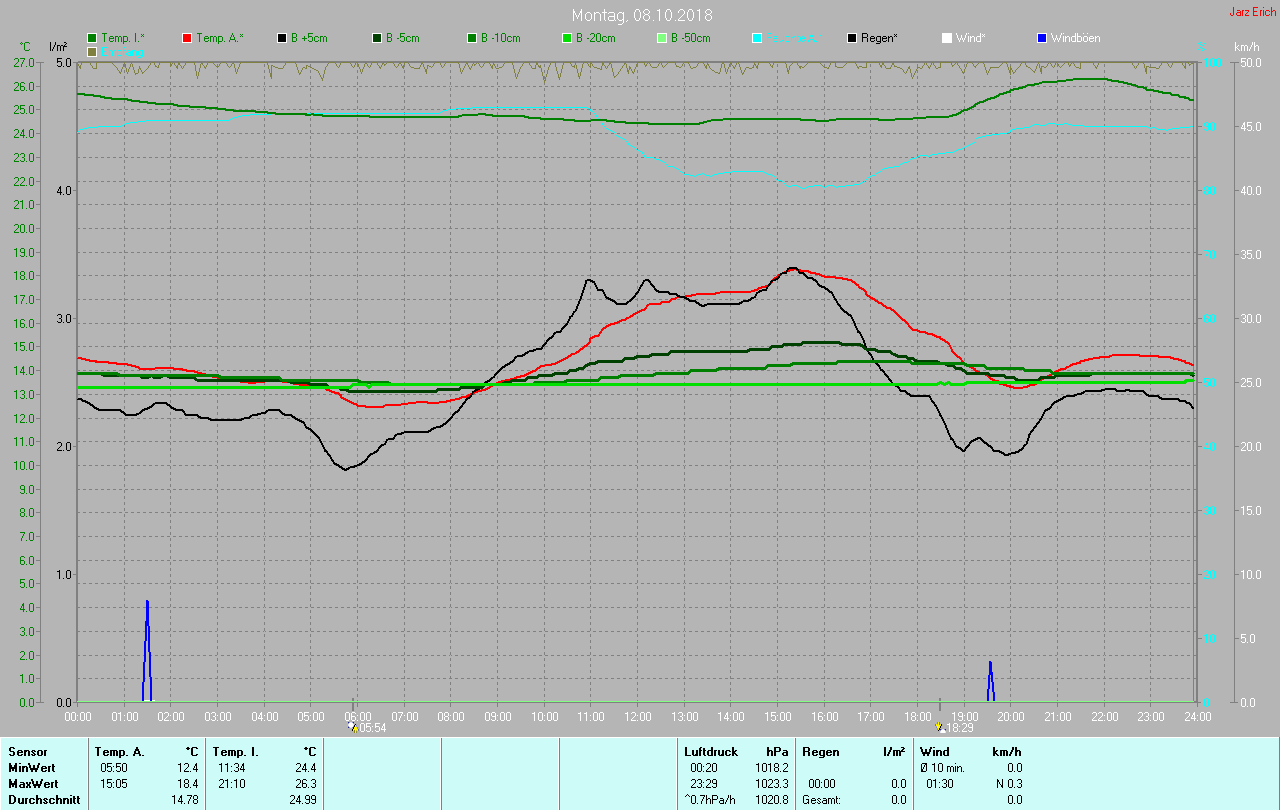Click the 'Gesamt:' rain label
The height and width of the screenshot is (810, 1280).
[821, 800]
